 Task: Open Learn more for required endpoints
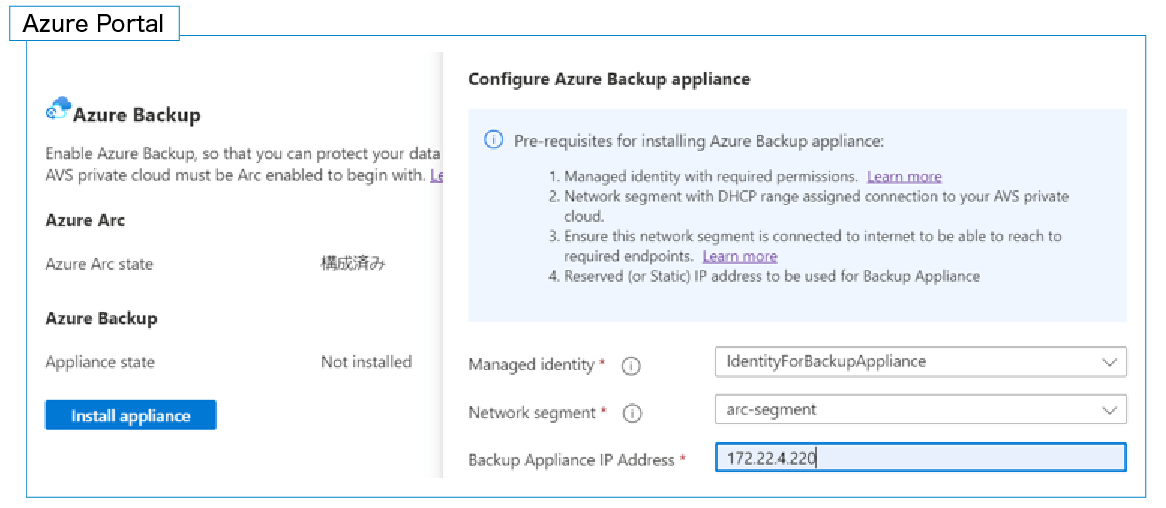[740, 257]
